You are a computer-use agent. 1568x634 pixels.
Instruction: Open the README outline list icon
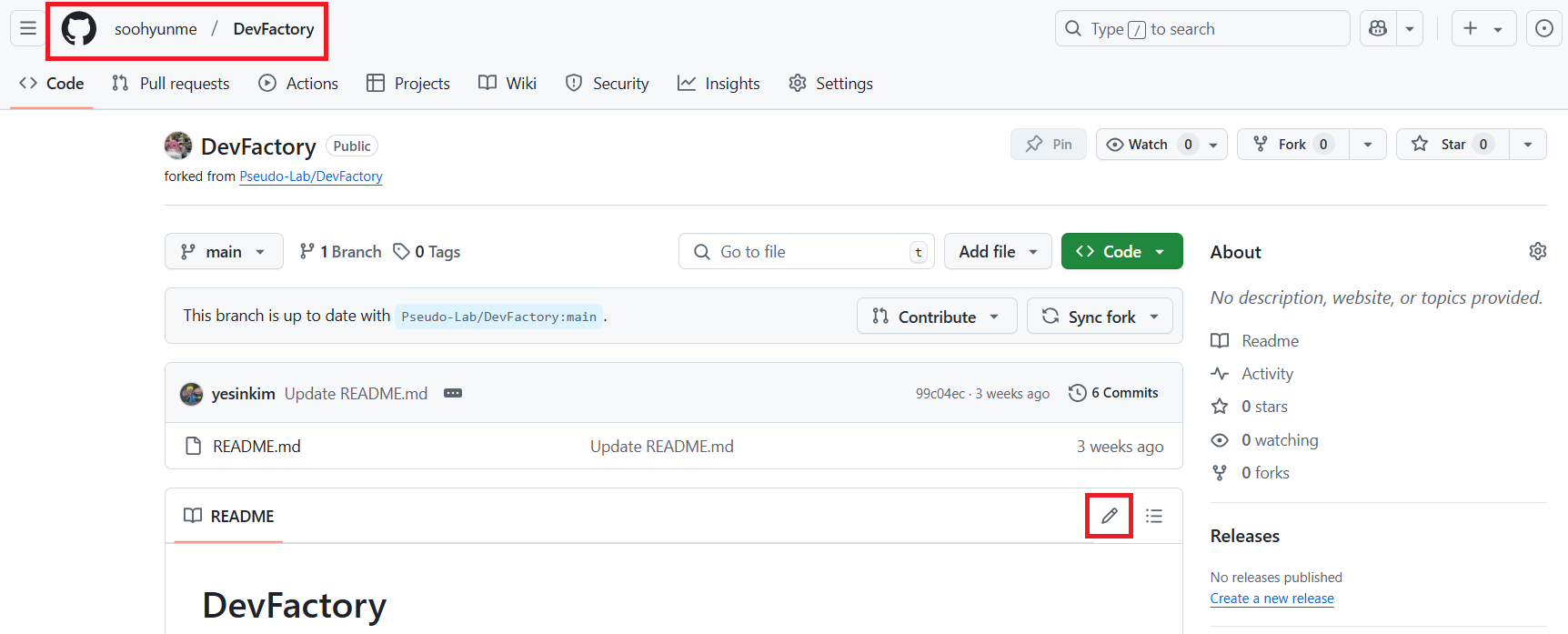(1154, 516)
